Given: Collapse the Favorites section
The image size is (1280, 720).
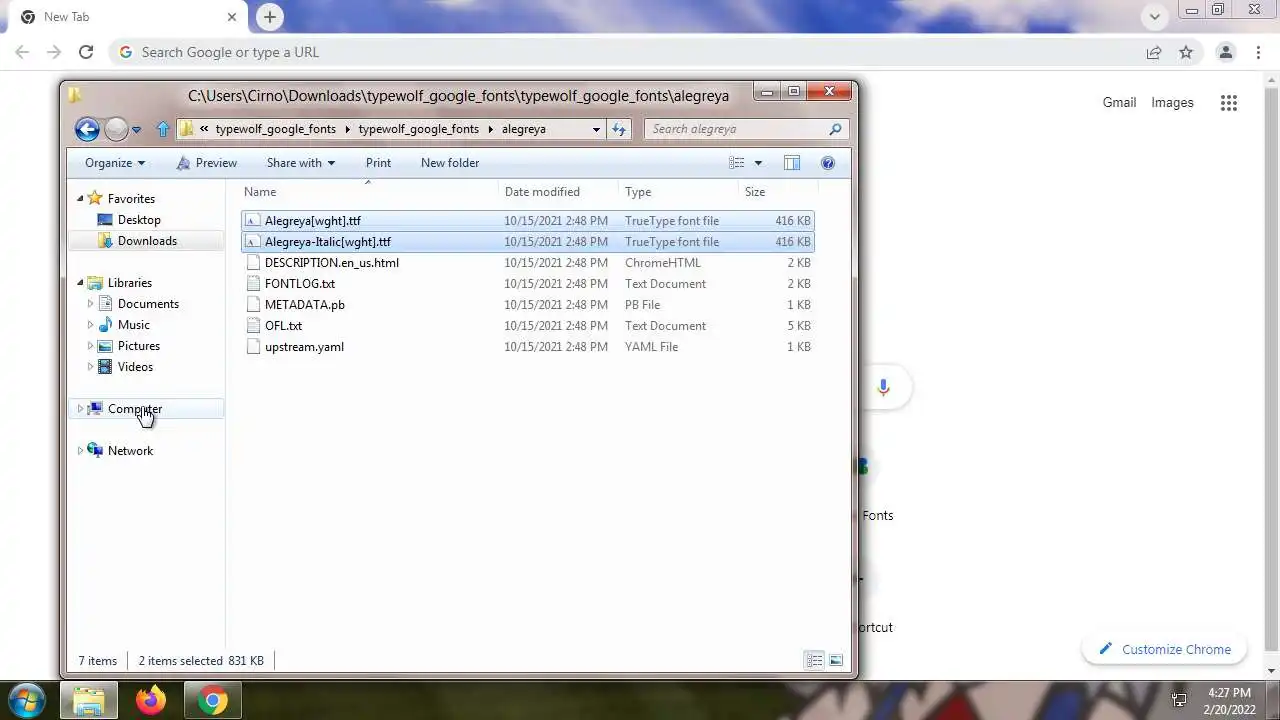Looking at the screenshot, I should click(80, 198).
